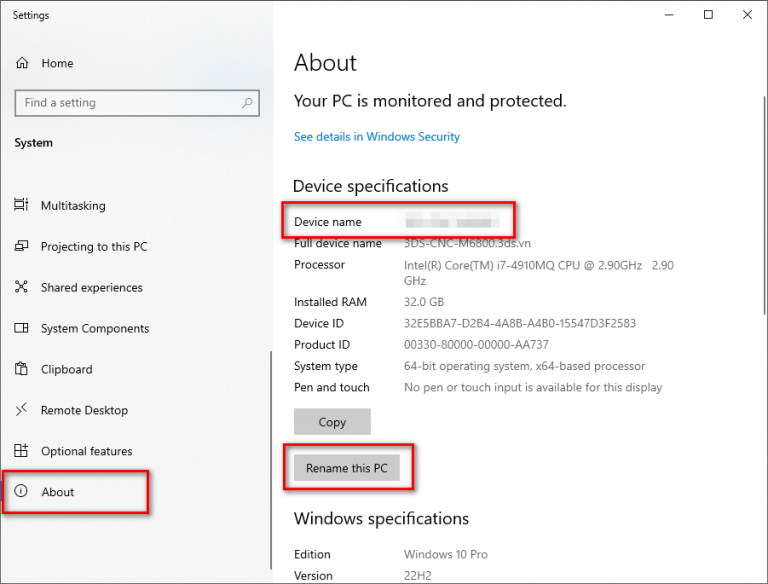Open Multitasking via its icon
Image resolution: width=768 pixels, height=584 pixels.
coord(21,205)
